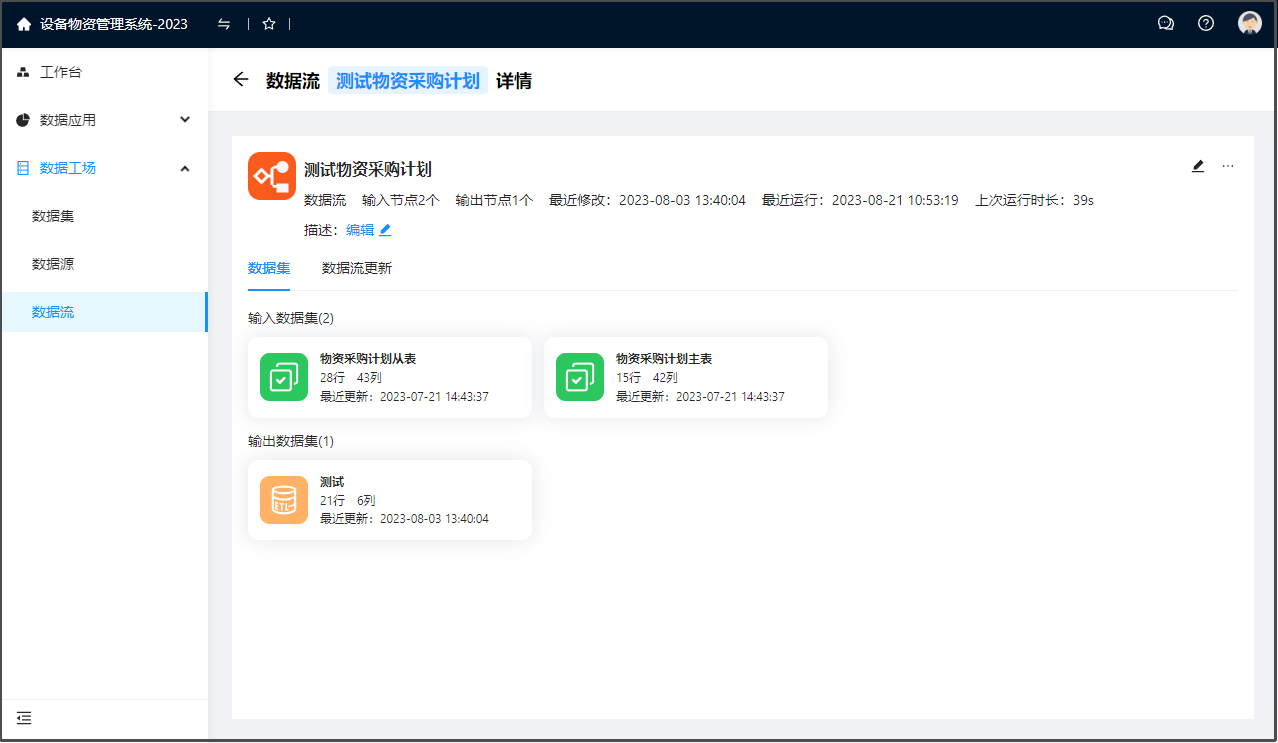Click the home icon in top bar
Screen dimensions: 1278x743
coord(24,24)
